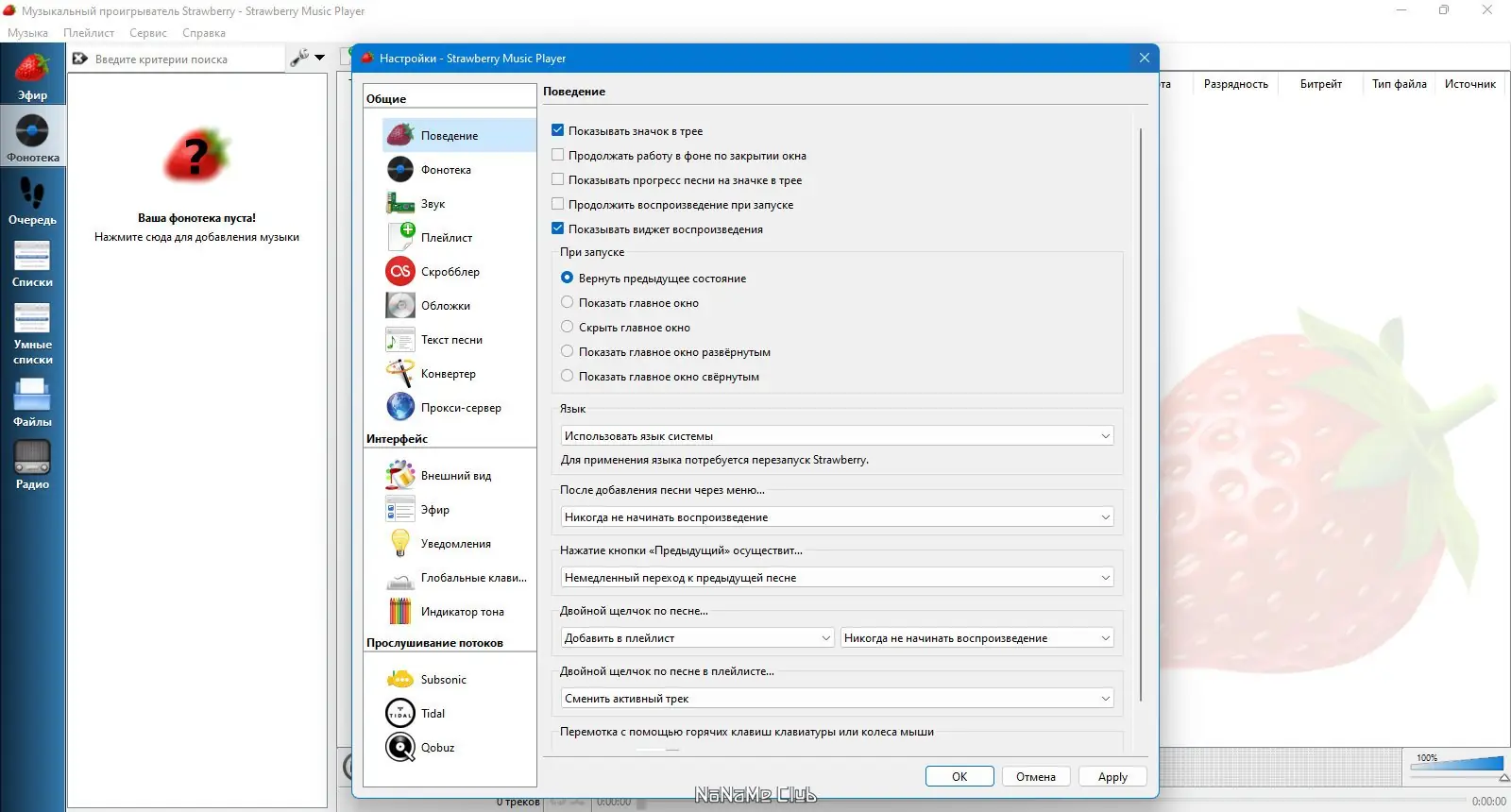Confirm settings with OK button

pyautogui.click(x=959, y=776)
